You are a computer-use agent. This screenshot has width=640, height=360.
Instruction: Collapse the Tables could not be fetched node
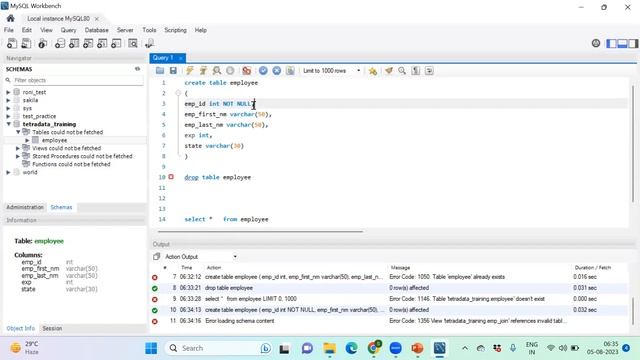[x=18, y=132]
